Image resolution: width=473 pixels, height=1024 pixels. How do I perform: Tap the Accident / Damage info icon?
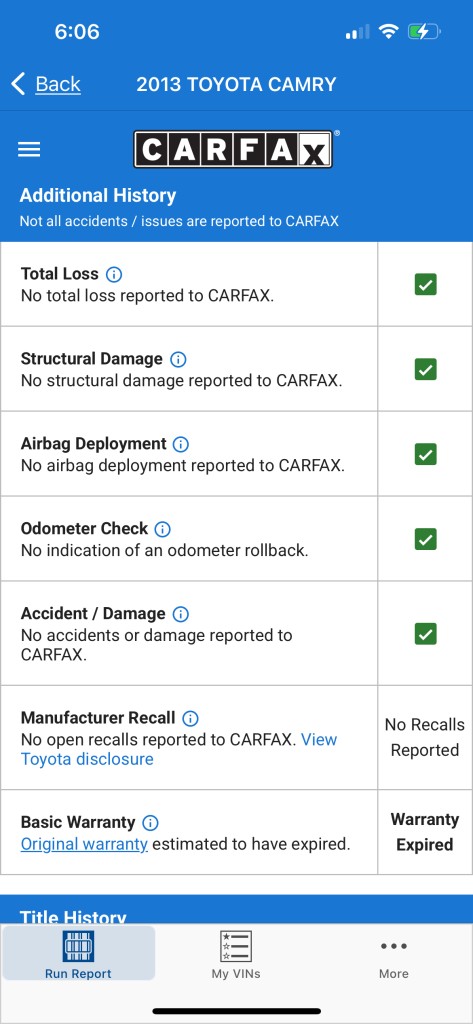(x=180, y=614)
